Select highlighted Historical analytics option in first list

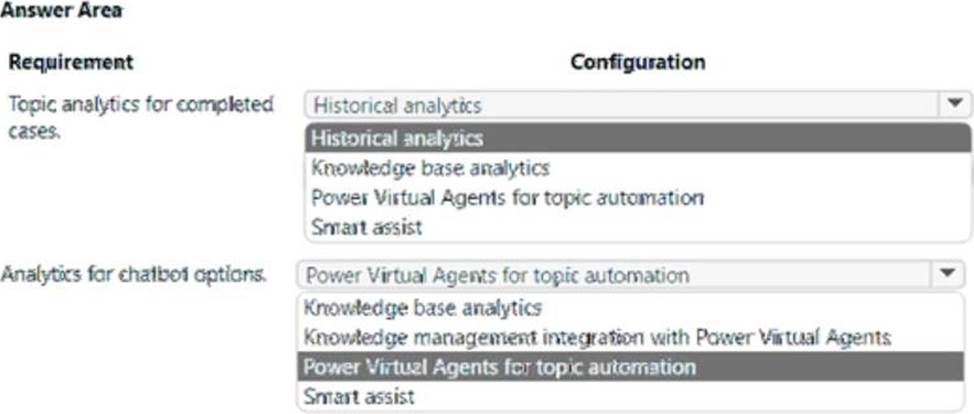coord(637,138)
